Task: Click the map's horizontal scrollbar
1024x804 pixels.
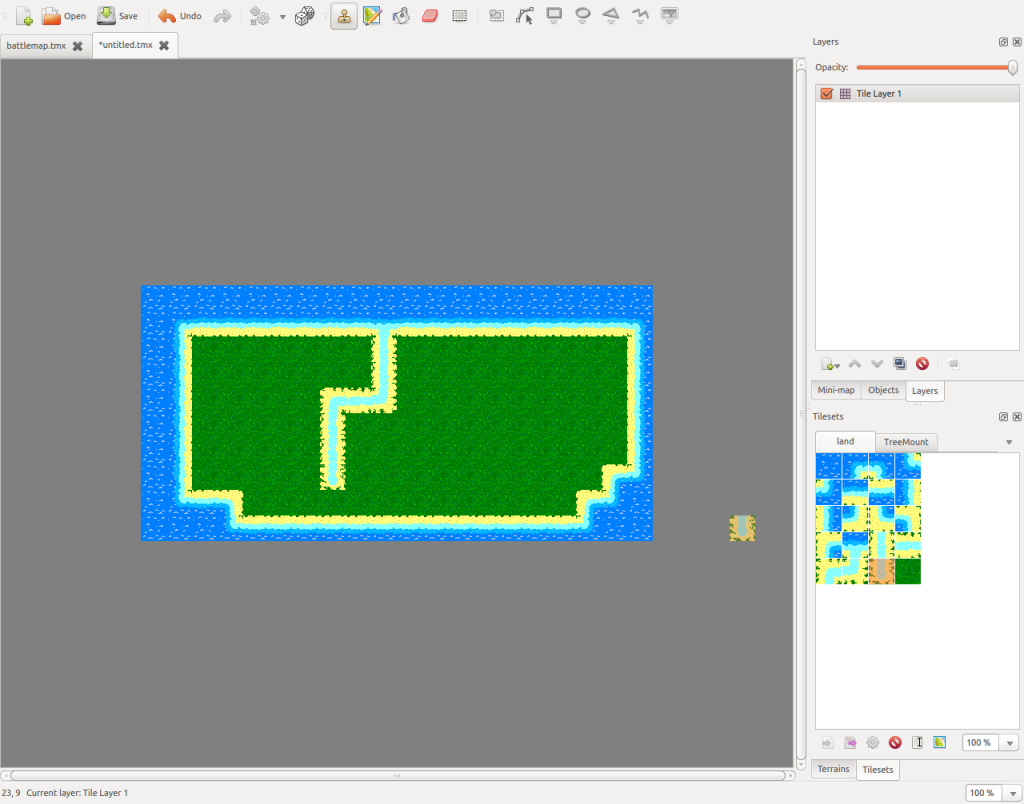Action: (398, 776)
